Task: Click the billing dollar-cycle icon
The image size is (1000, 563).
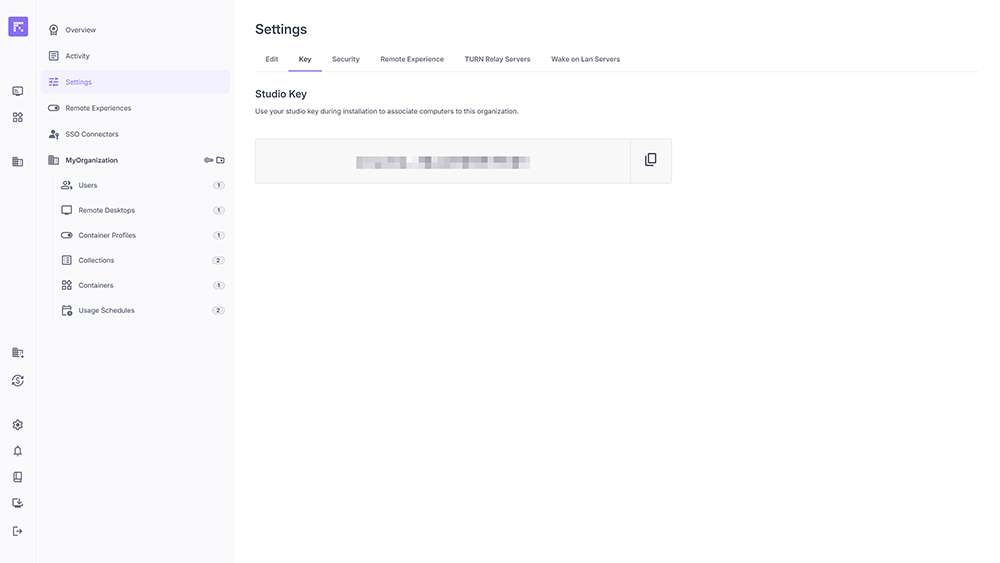Action: tap(18, 380)
